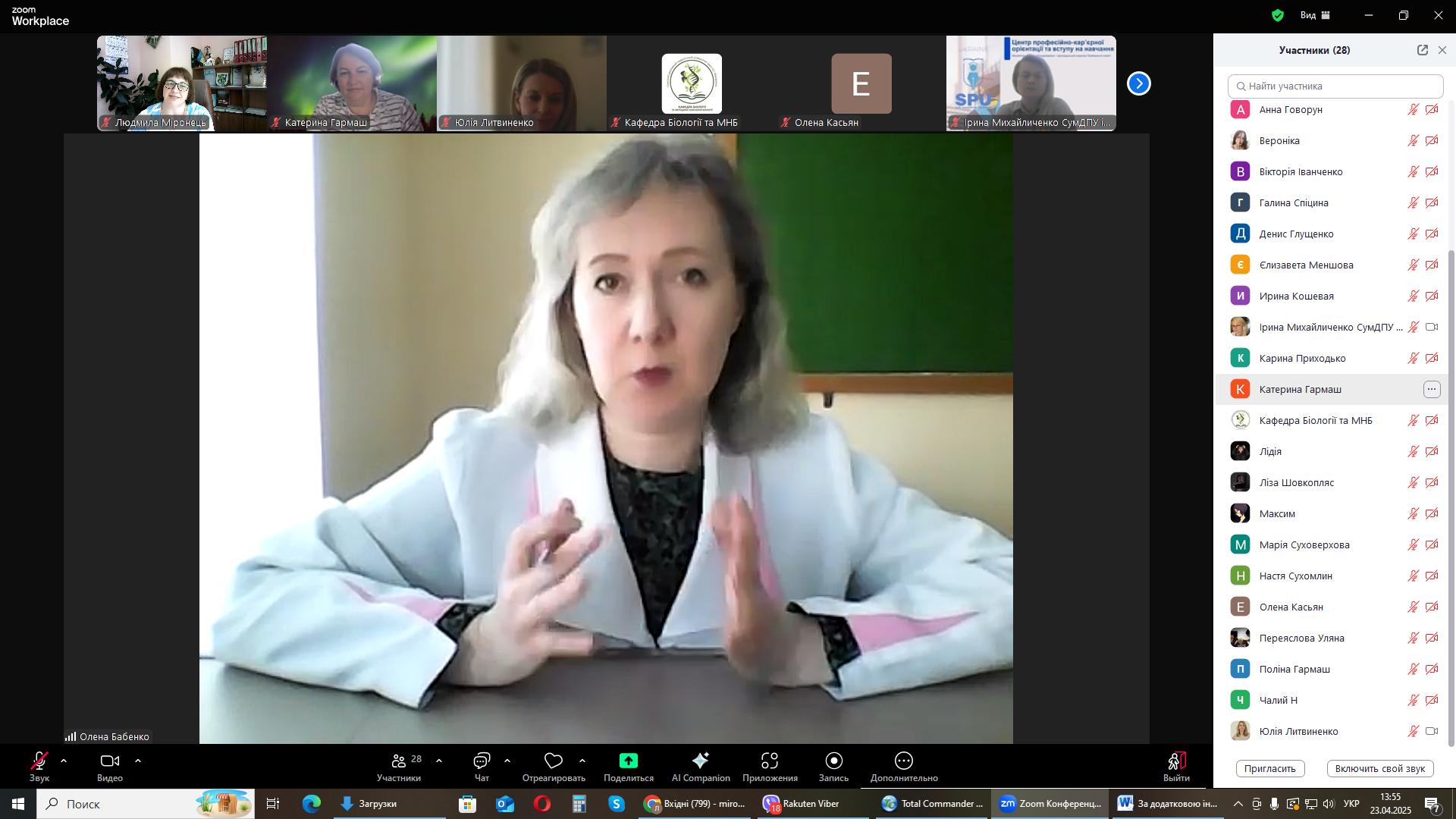
Task: Click the participant search field
Action: pyautogui.click(x=1335, y=86)
